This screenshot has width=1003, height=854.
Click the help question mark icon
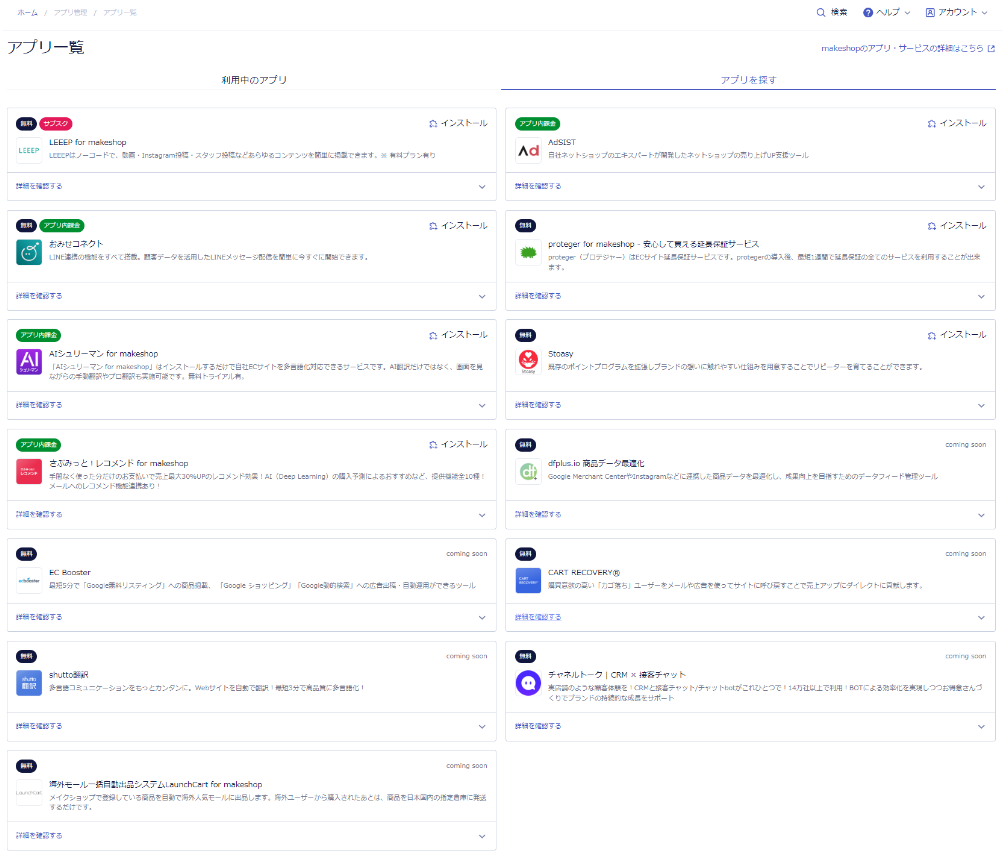coord(868,12)
